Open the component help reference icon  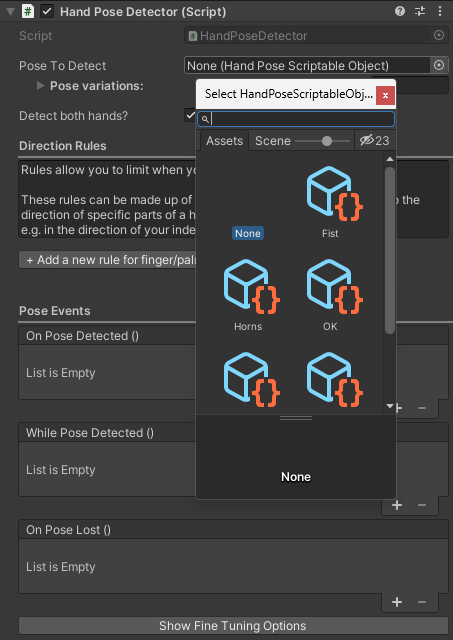400,11
